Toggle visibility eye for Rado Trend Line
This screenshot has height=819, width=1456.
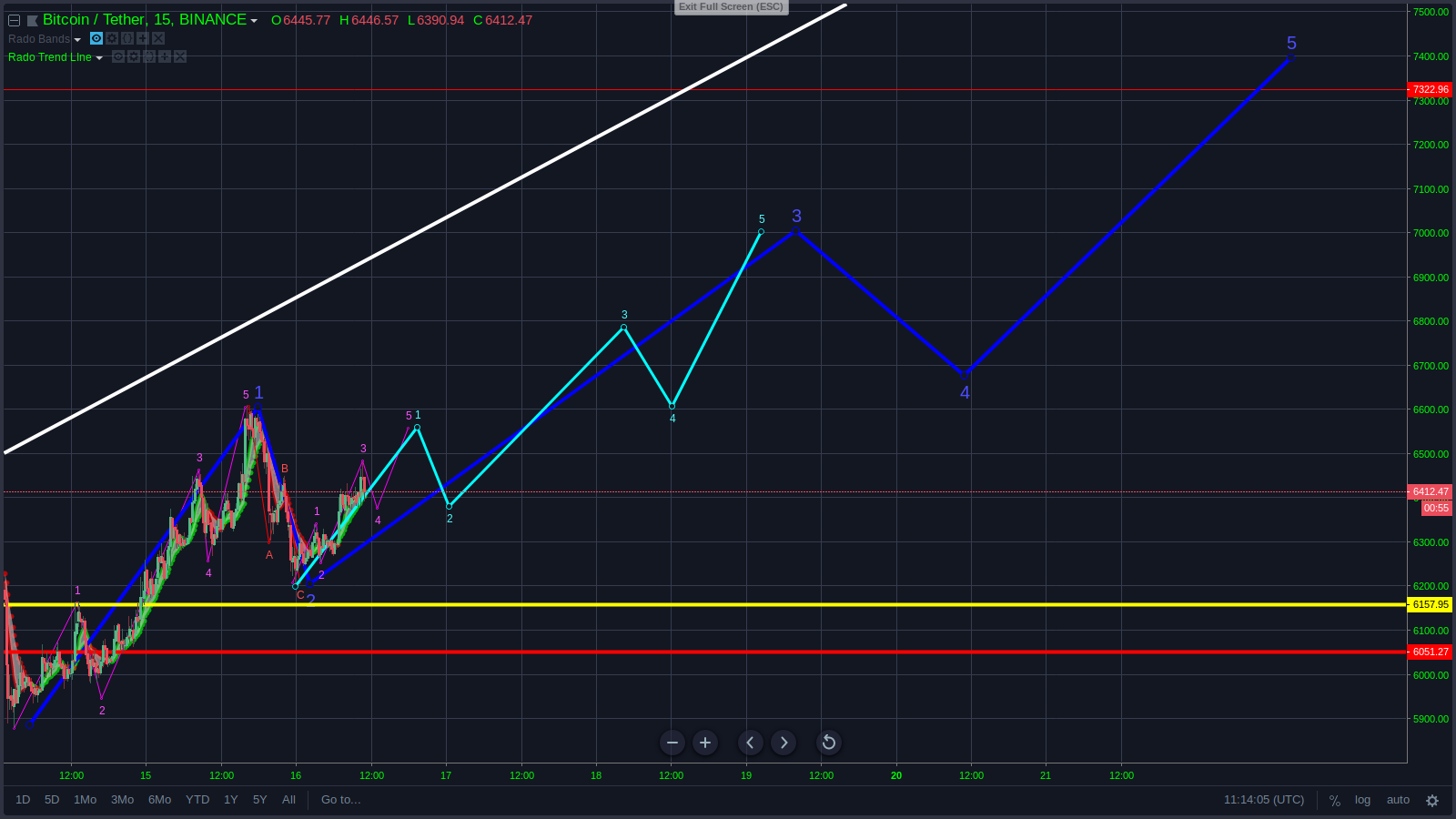point(118,56)
